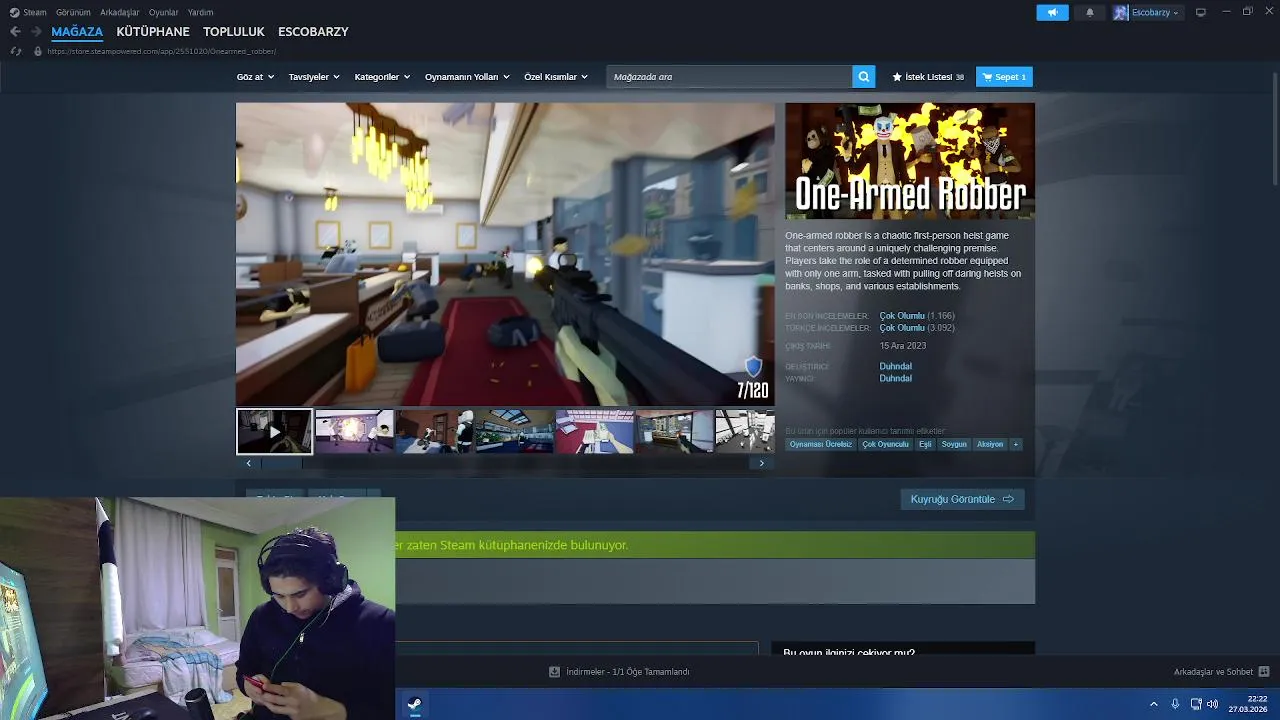Expand the Oynamanın Yolları dropdown
Screen dimensions: 1280x720
pos(467,77)
